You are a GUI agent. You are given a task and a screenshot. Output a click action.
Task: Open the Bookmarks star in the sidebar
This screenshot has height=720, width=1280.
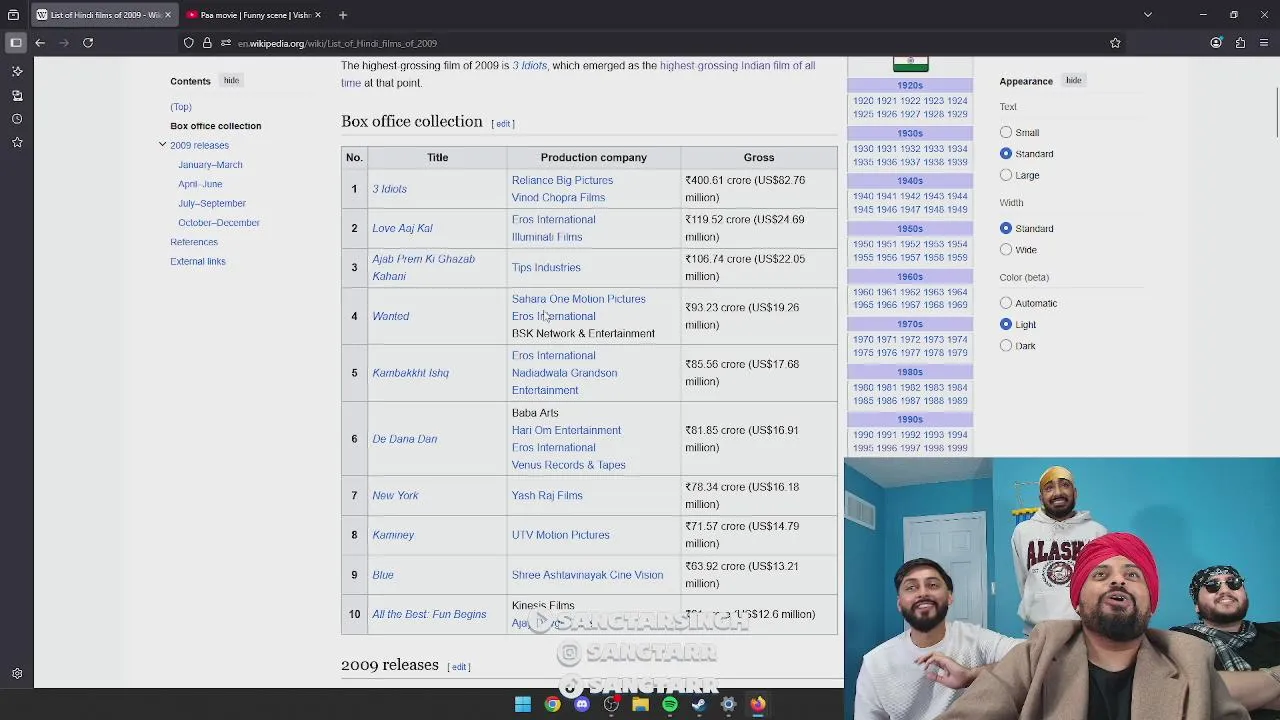tap(17, 143)
